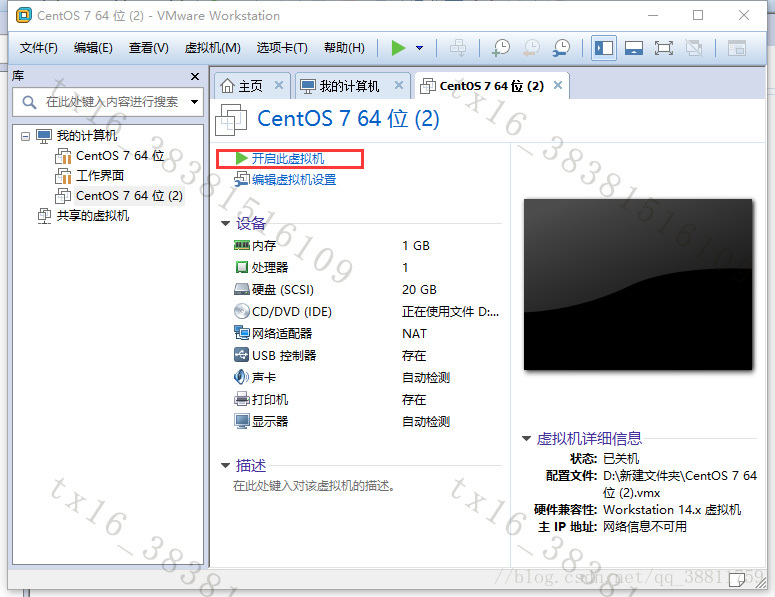Click 编辑虚拟机设置 link
Viewport: 775px width, 597px height.
[x=294, y=179]
